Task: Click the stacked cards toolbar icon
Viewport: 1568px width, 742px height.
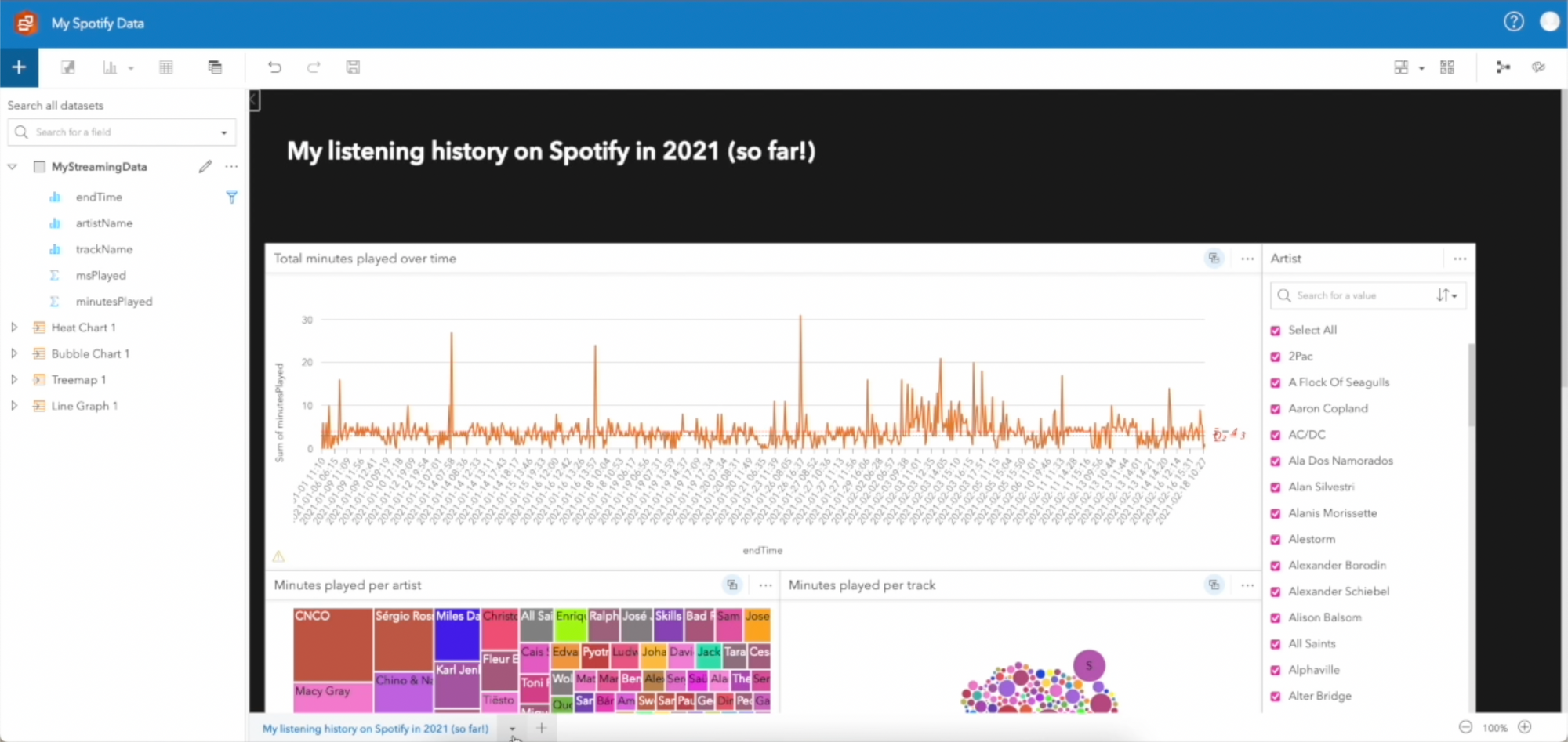Action: [x=215, y=67]
